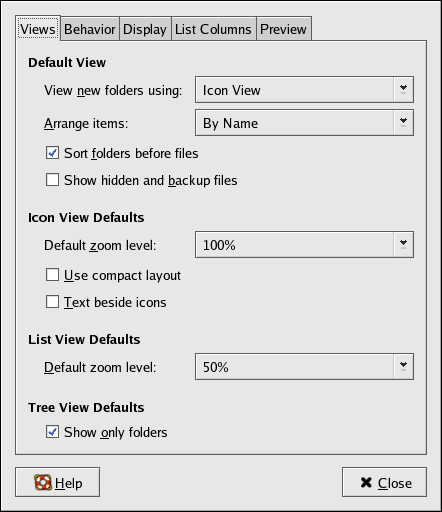Expand the 50% list zoom level dropdown
The image size is (442, 512).
coord(304,366)
